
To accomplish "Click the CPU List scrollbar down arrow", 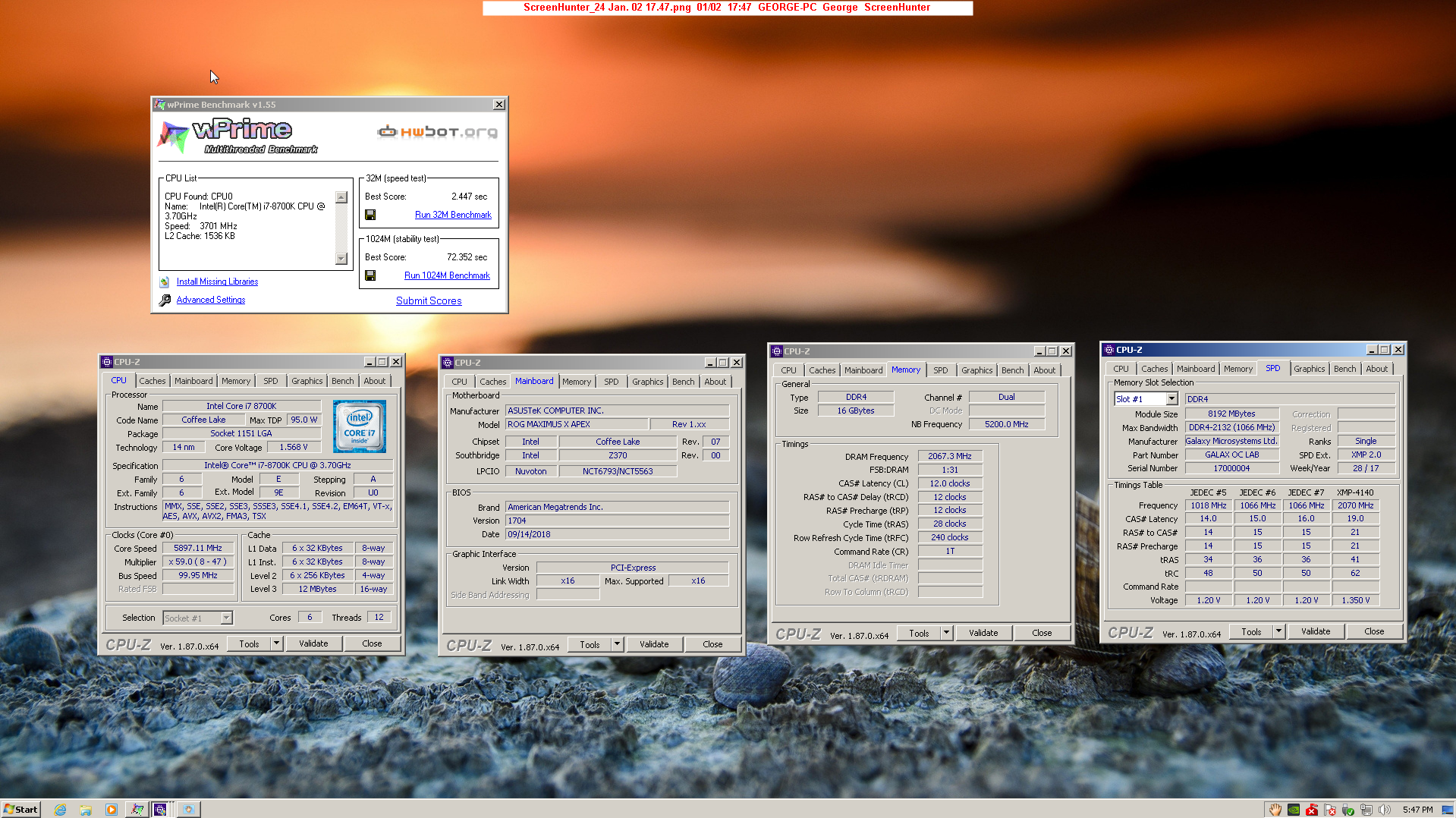I will pyautogui.click(x=341, y=259).
